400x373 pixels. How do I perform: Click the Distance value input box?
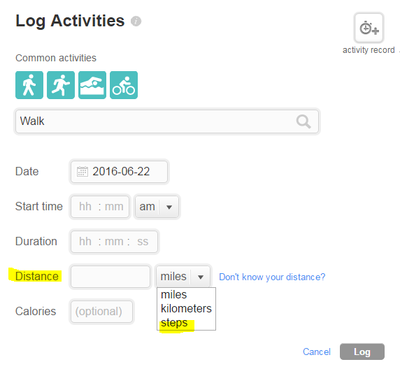click(x=110, y=277)
